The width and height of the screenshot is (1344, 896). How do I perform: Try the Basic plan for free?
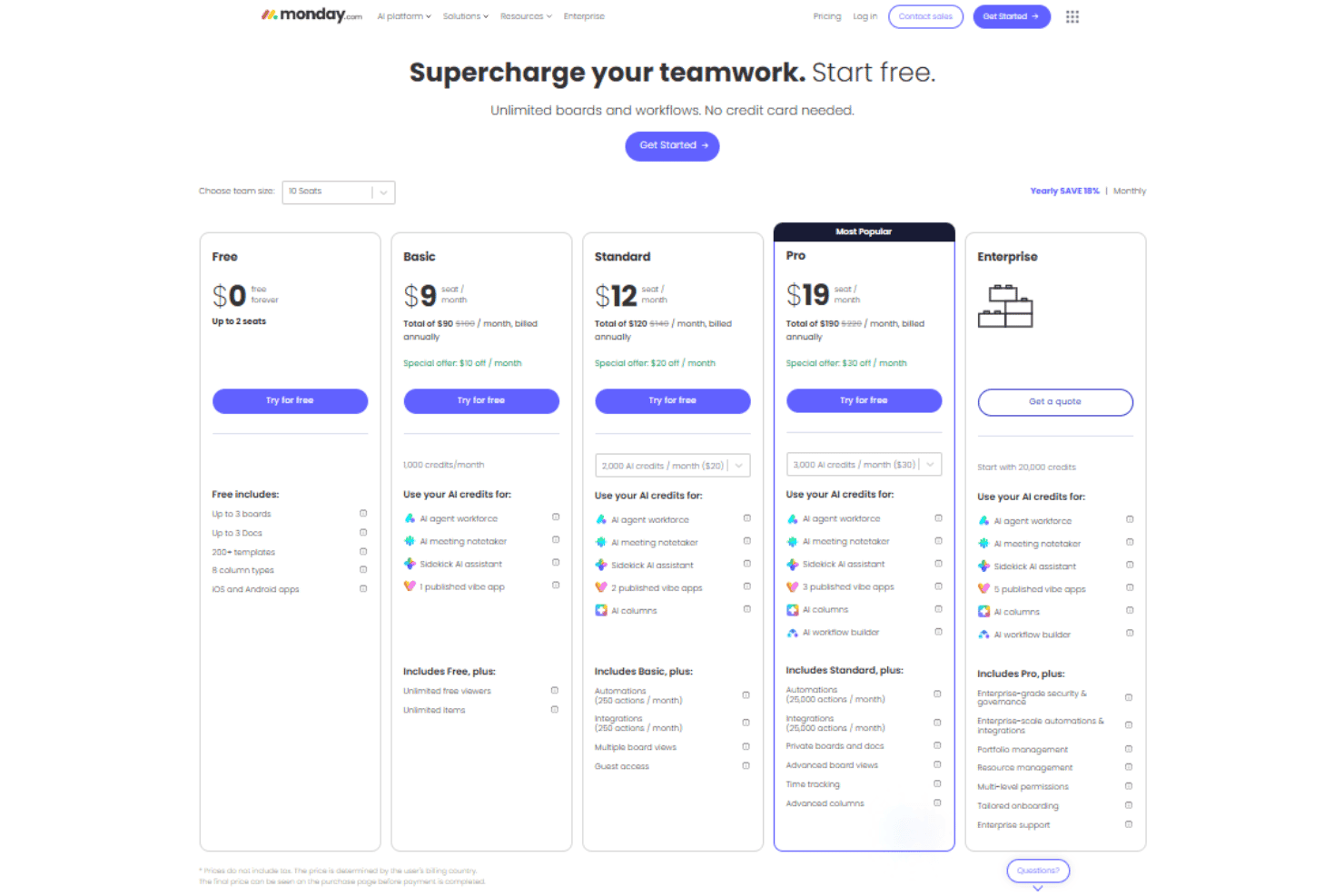click(481, 400)
